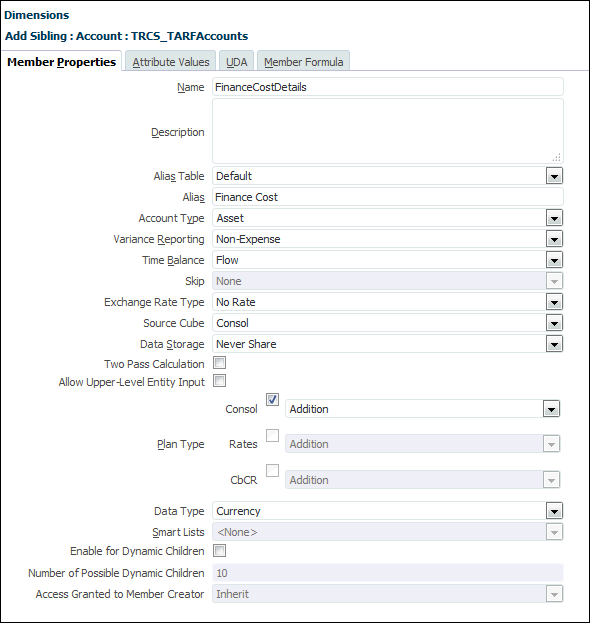
Task: Click into the Description text area
Action: tap(388, 131)
